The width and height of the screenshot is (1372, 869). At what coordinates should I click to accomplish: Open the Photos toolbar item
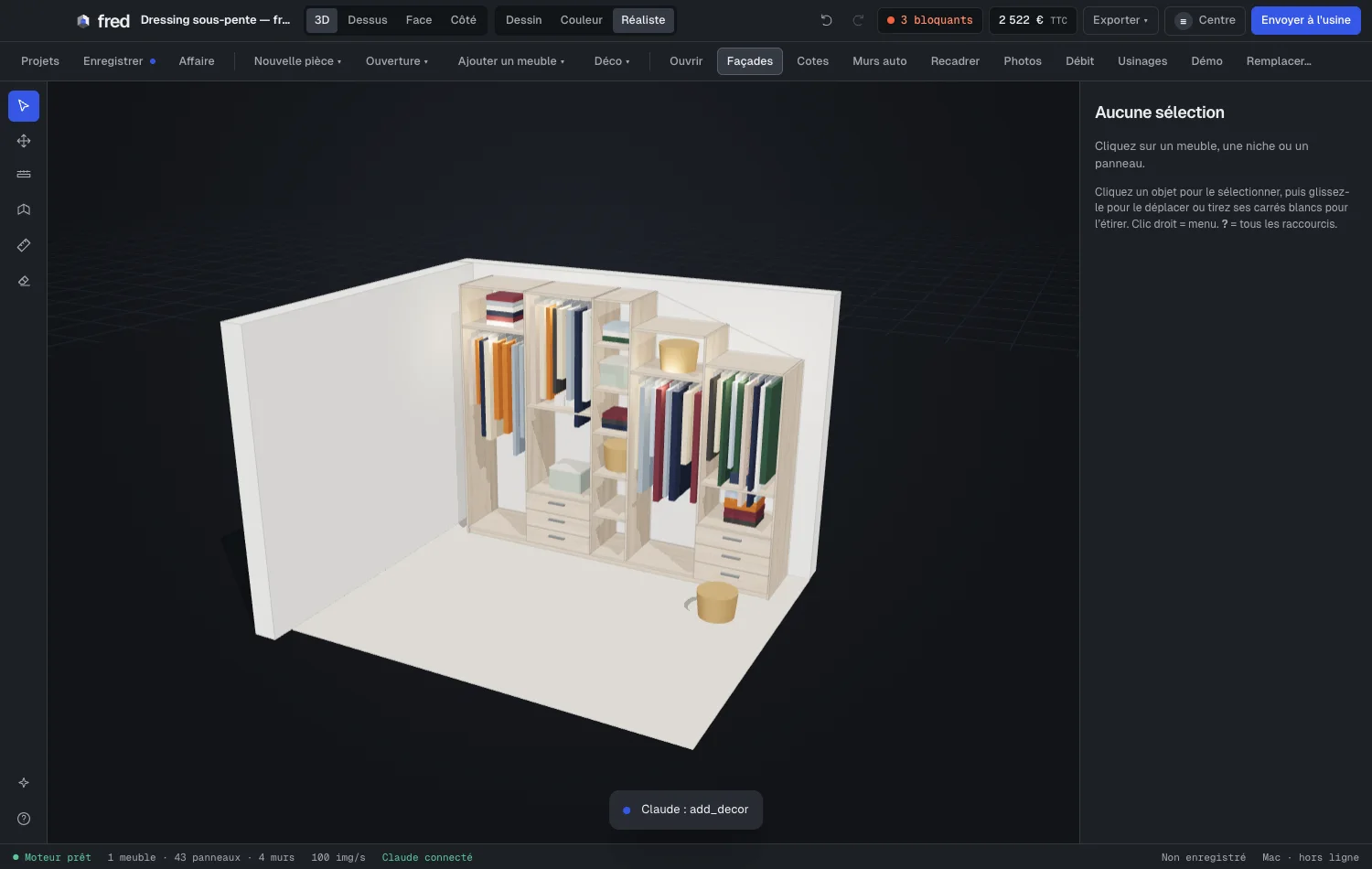click(1023, 61)
